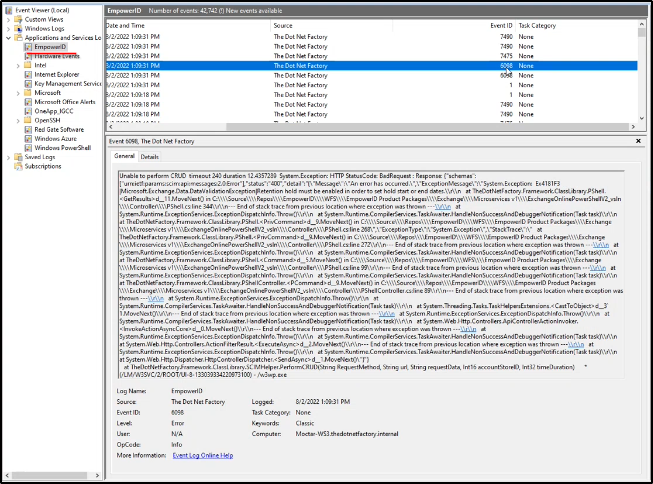
Task: Click the Windows PowerShell log icon
Action: coord(28,147)
